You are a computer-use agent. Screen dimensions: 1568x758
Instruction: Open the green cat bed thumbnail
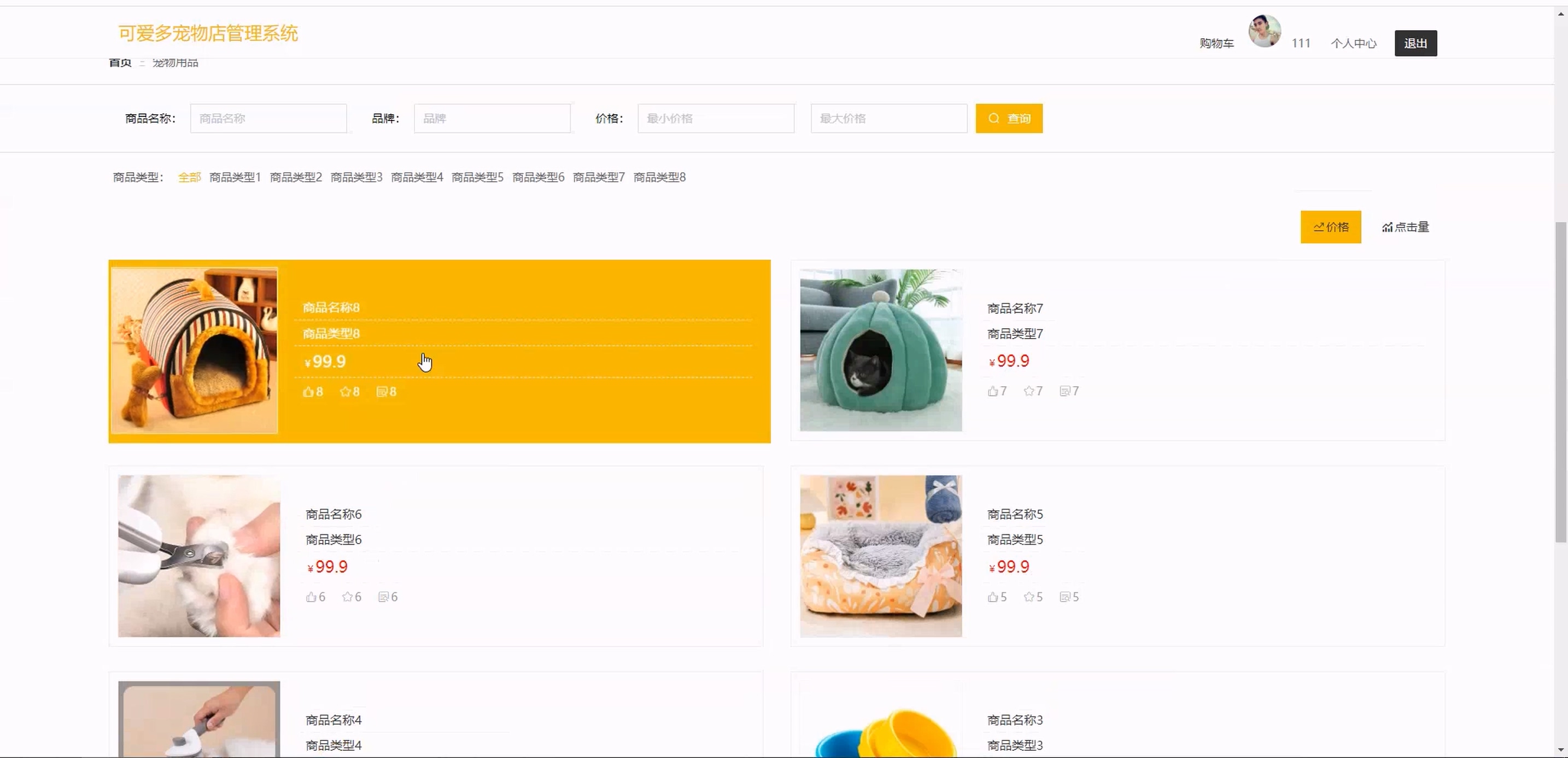point(880,351)
